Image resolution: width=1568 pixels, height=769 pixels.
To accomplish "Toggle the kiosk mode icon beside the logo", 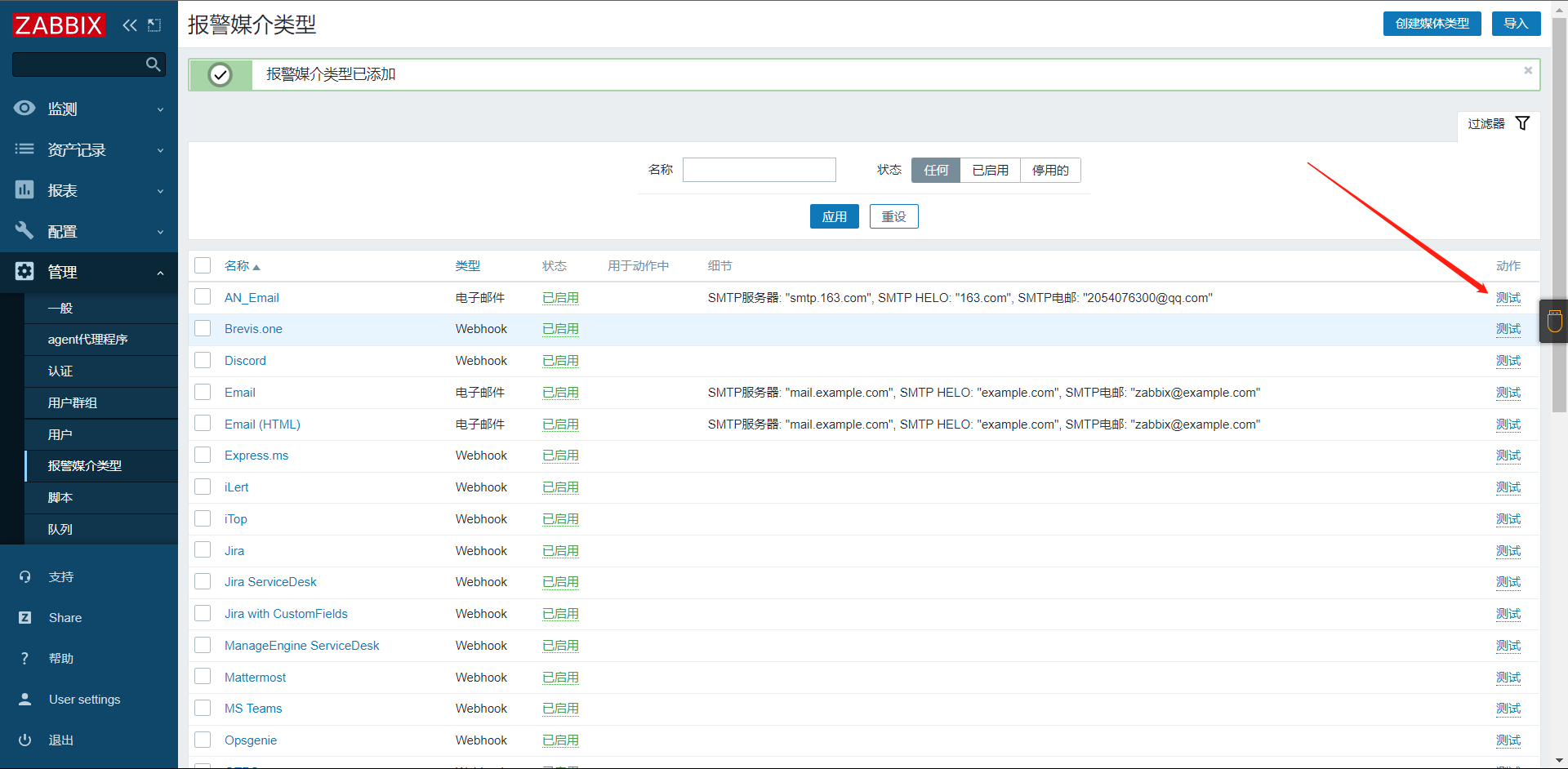I will coord(154,25).
